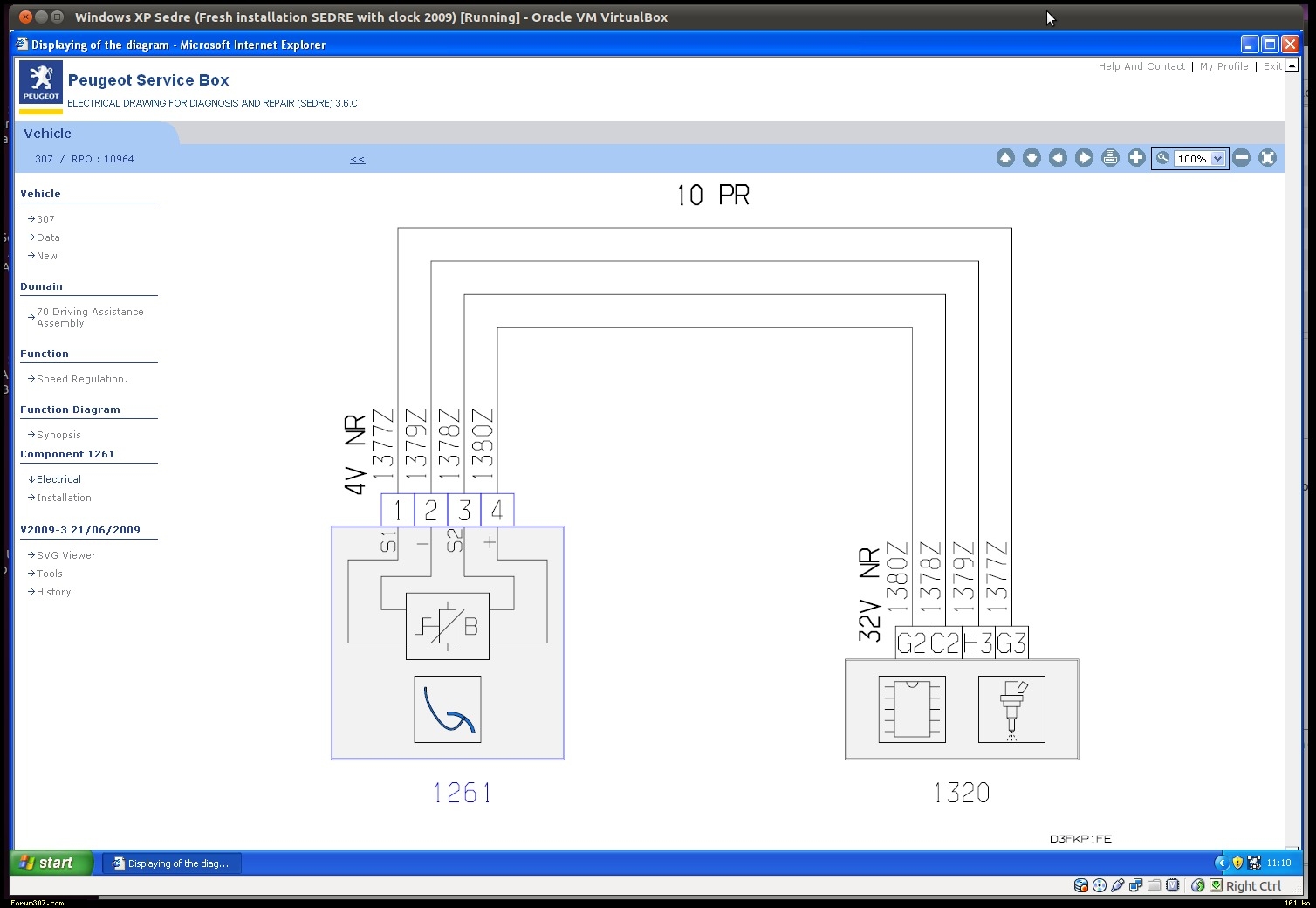Click the VirtualBox host key arrow icon
Image resolution: width=1316 pixels, height=908 pixels.
tap(1216, 885)
